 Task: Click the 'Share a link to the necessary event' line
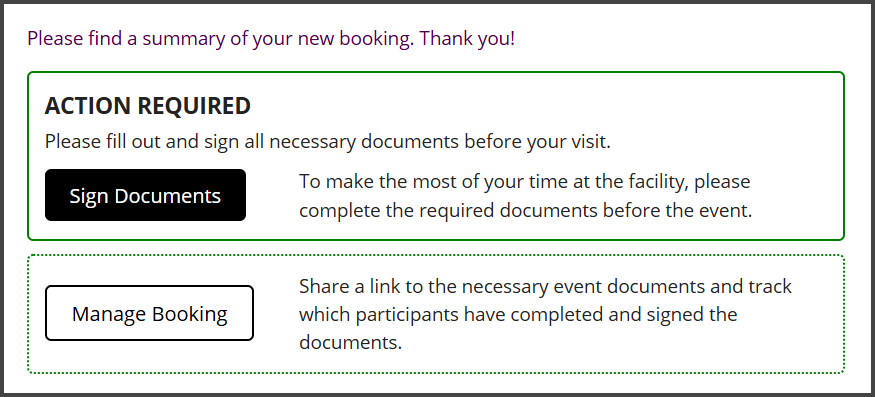coord(545,286)
